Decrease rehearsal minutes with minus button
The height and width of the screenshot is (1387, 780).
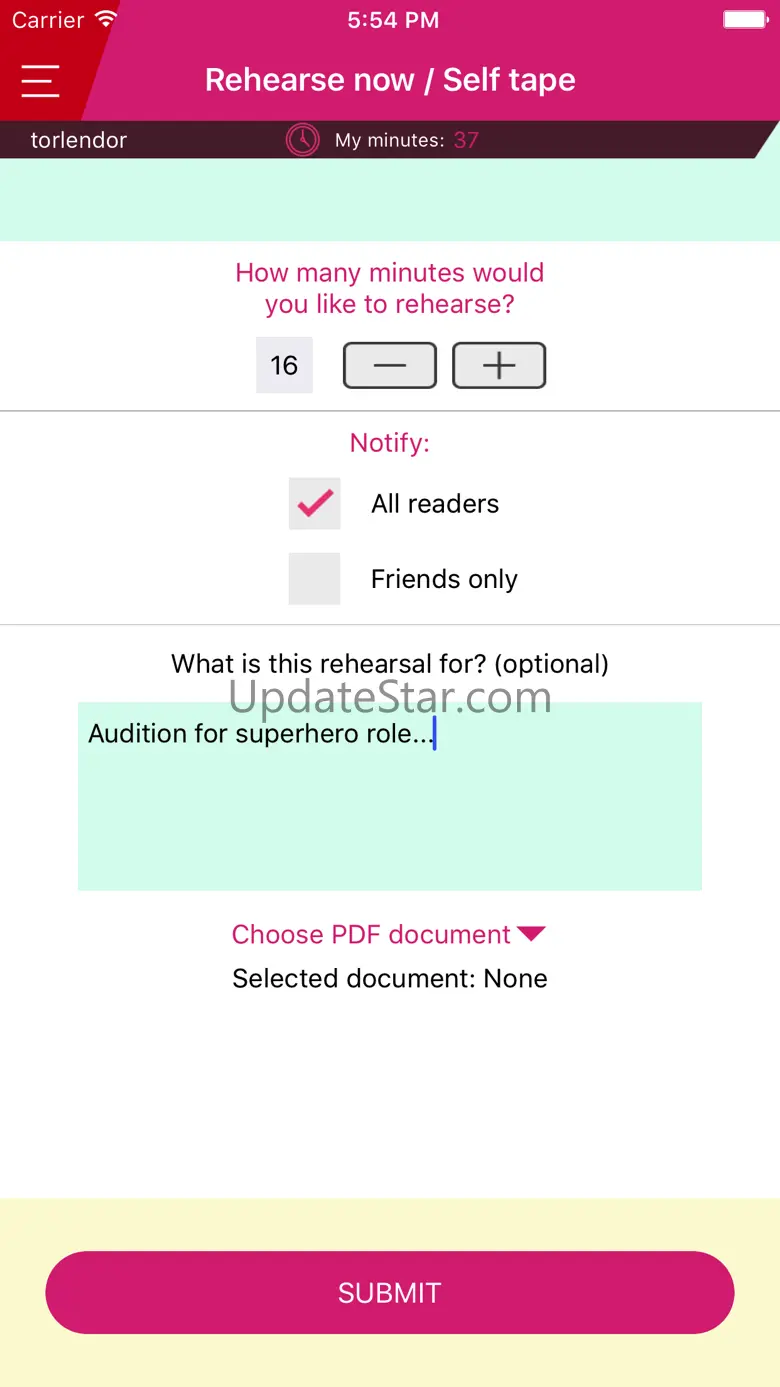point(389,365)
